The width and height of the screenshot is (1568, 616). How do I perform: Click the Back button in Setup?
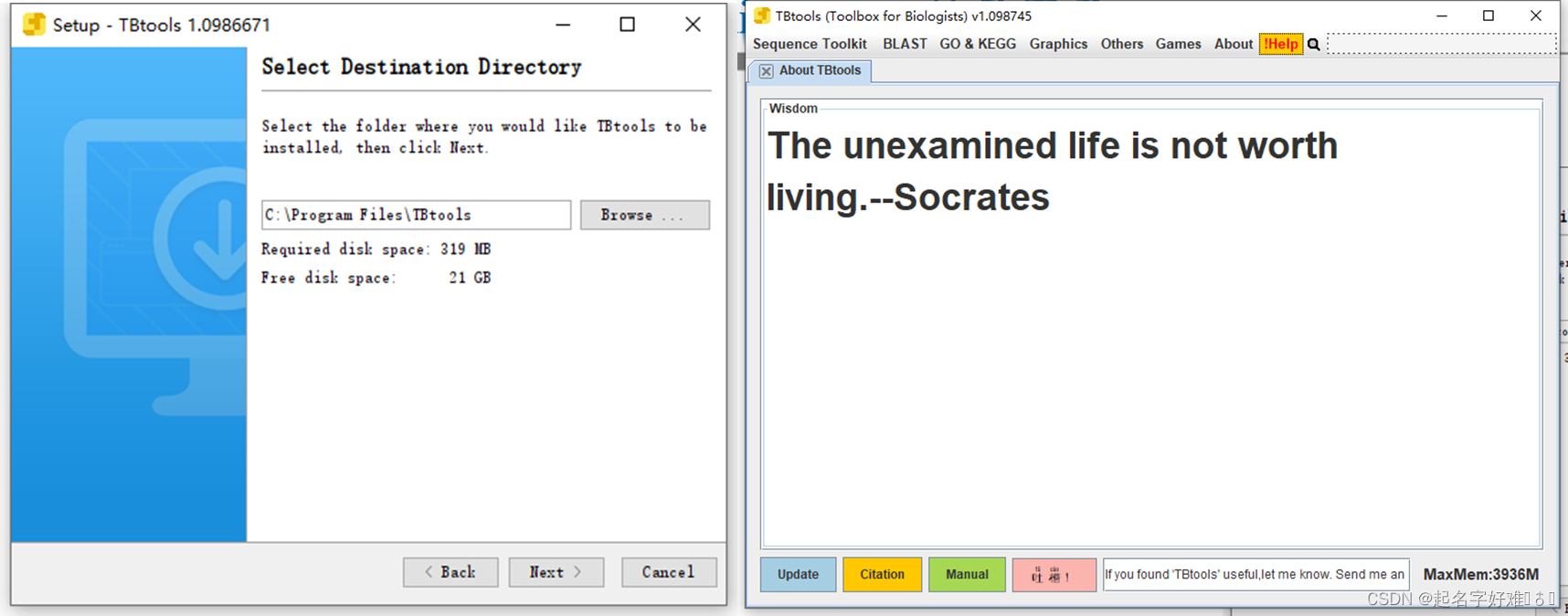pyautogui.click(x=450, y=572)
